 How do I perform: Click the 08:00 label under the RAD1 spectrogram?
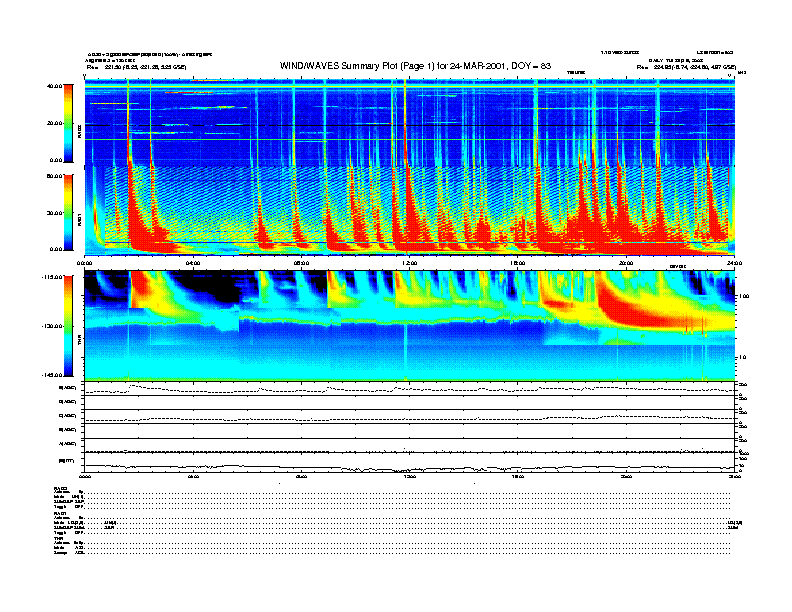point(301,263)
